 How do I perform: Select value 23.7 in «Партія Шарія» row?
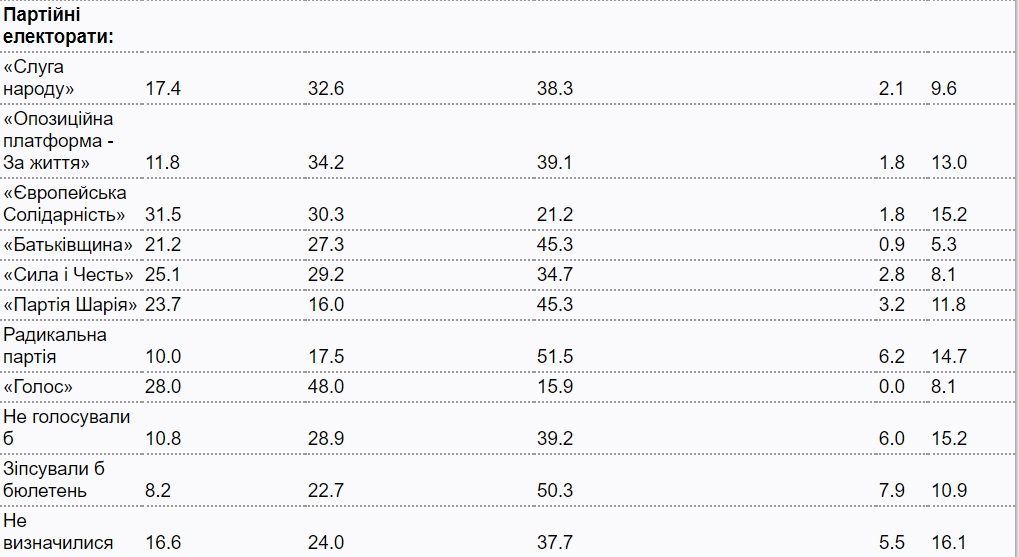163,304
